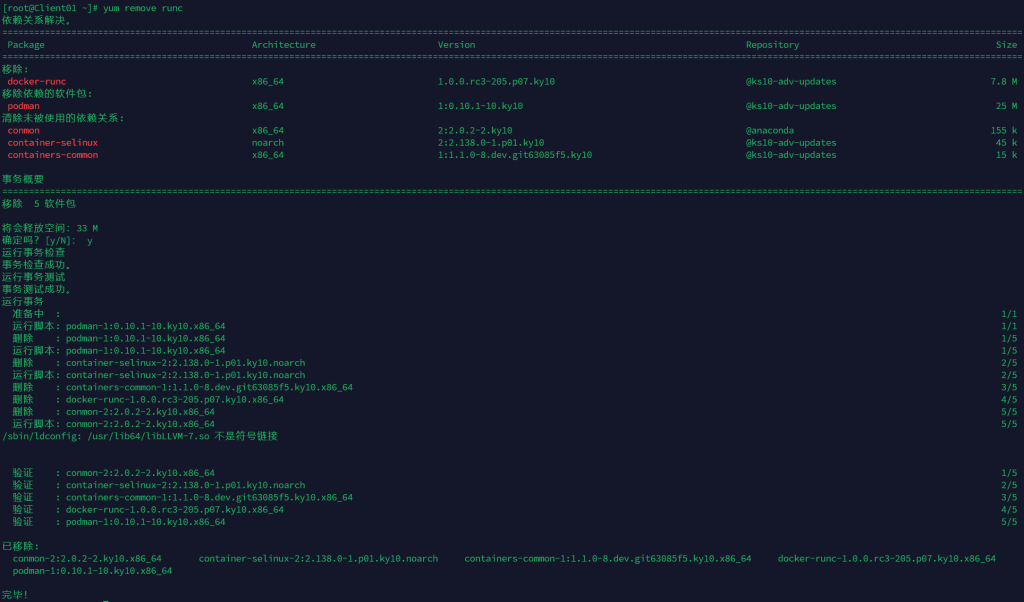The image size is (1024, 602).
Task: Click the Package column header
Action: click(x=26, y=45)
